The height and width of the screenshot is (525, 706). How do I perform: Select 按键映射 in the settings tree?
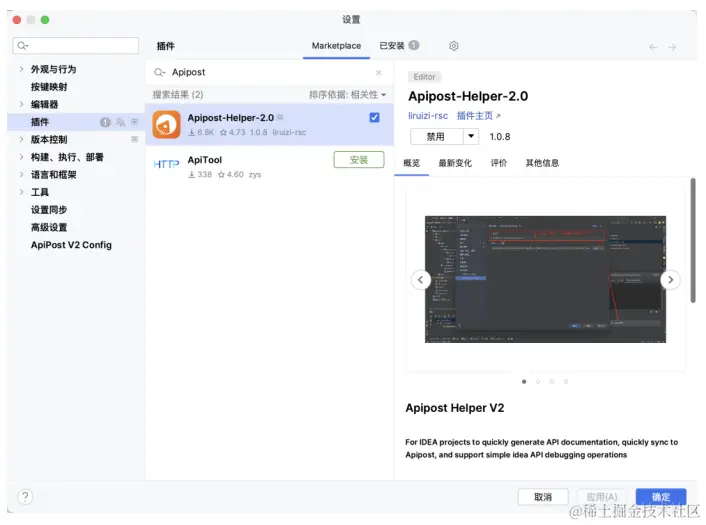coord(49,86)
